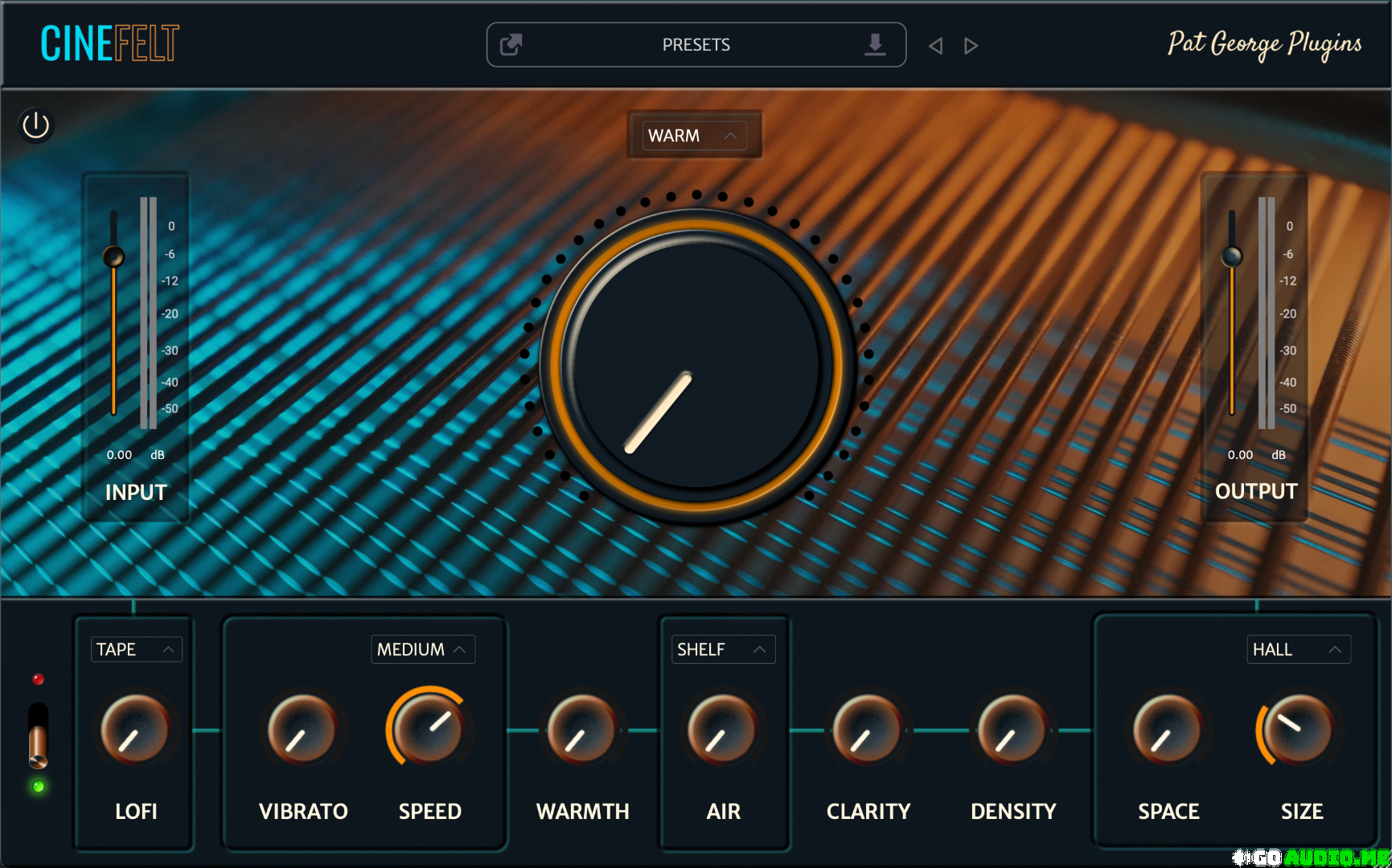Click the VIBRATO knob

tap(302, 730)
